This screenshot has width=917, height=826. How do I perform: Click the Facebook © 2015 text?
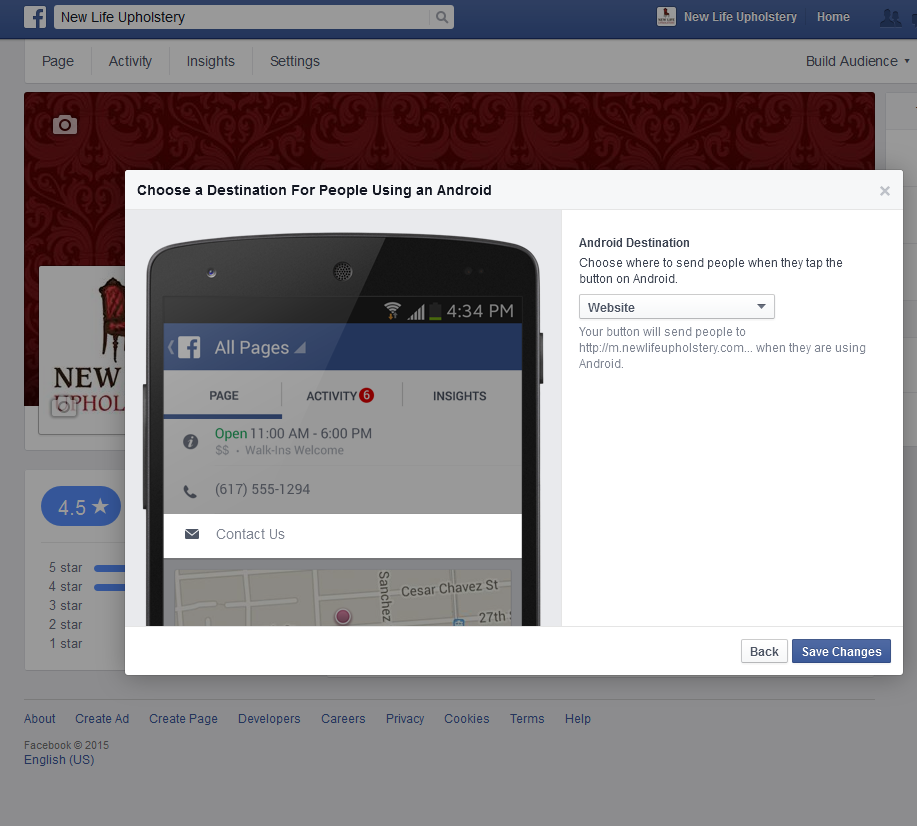click(66, 745)
